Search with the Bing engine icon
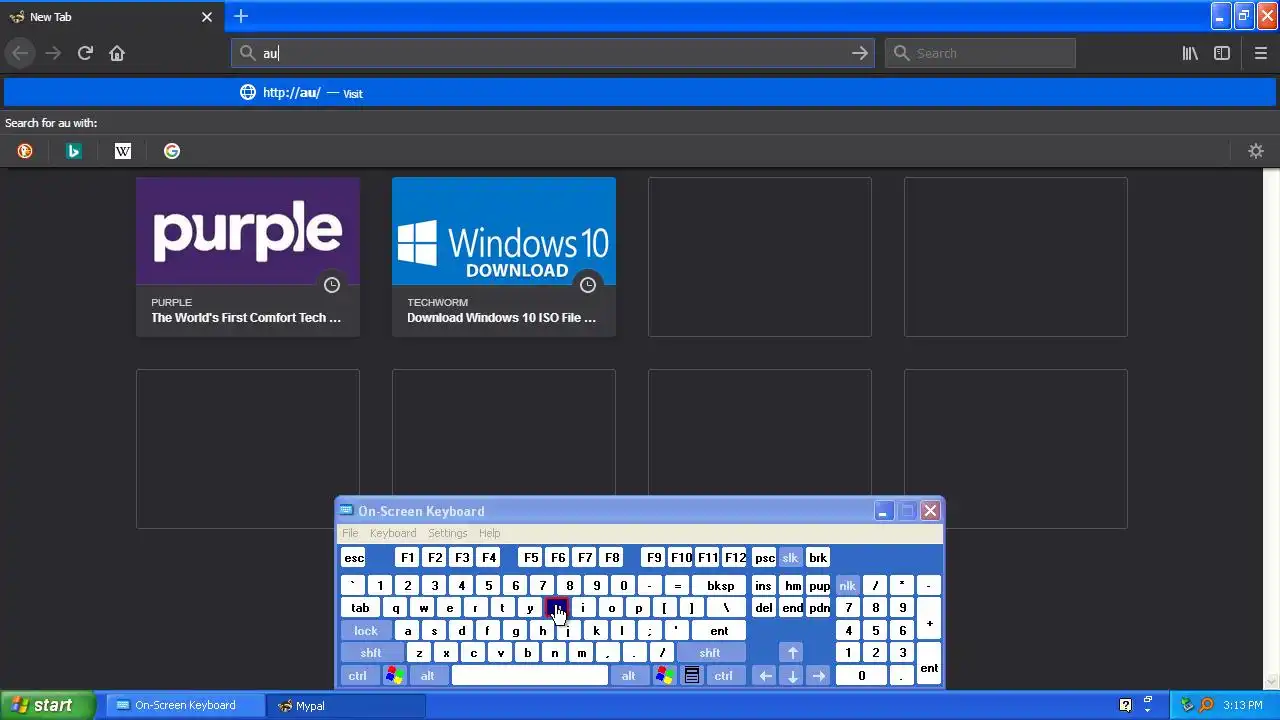The width and height of the screenshot is (1280, 720). click(74, 151)
